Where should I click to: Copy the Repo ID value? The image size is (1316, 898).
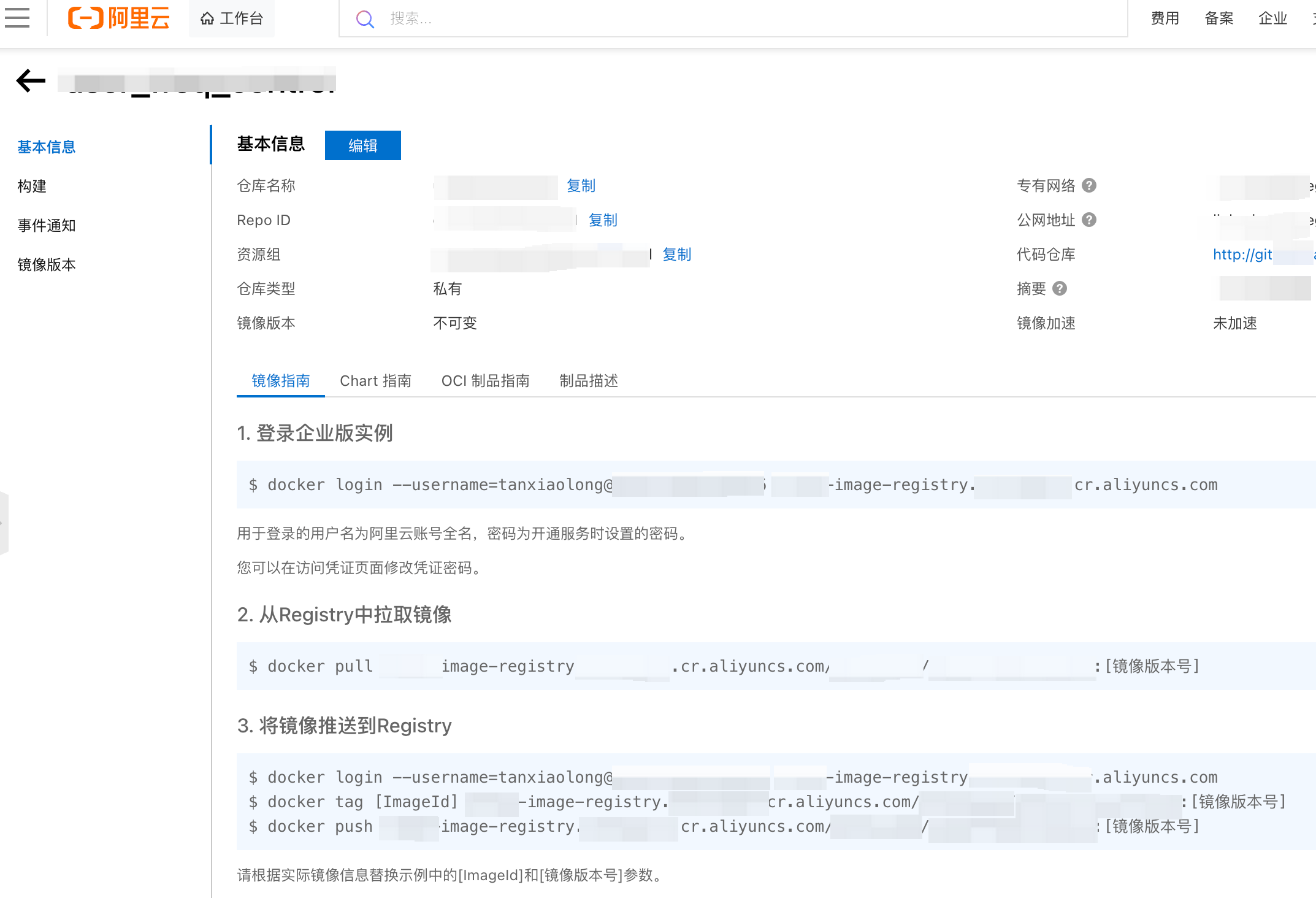603,220
